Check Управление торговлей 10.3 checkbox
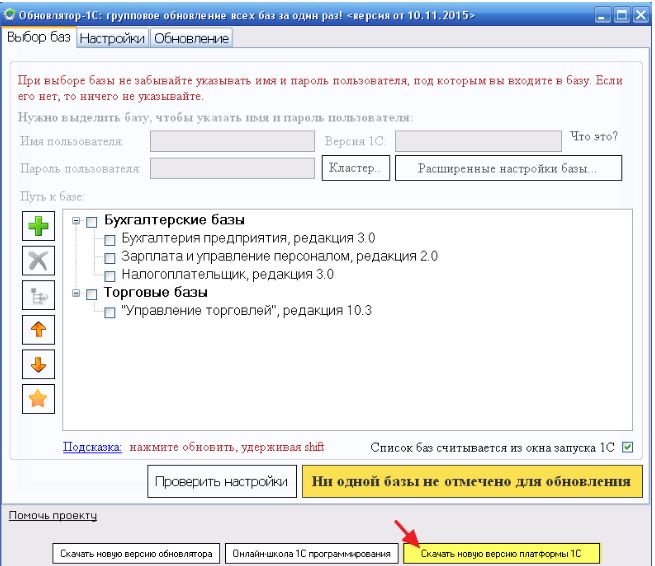 pos(109,312)
